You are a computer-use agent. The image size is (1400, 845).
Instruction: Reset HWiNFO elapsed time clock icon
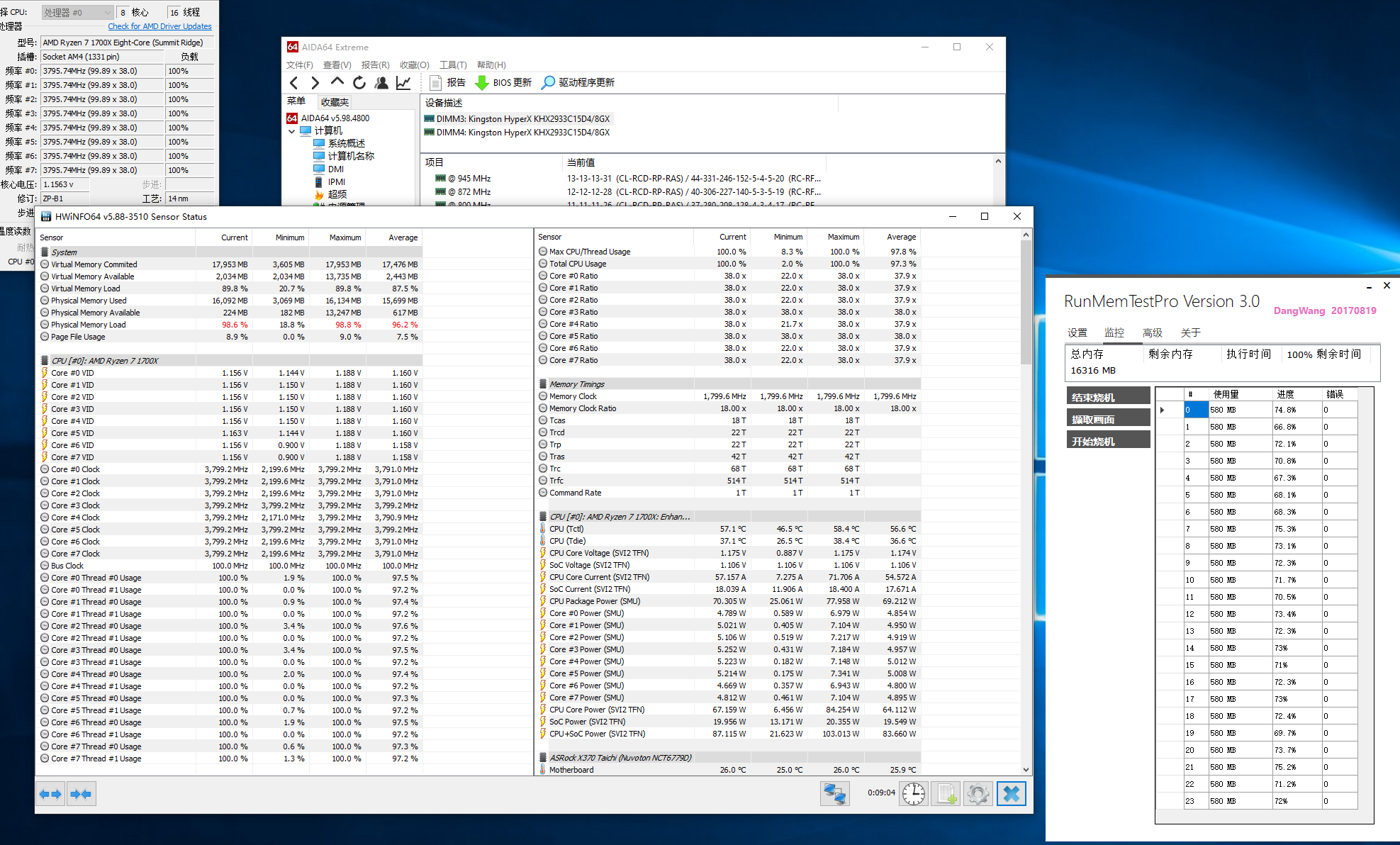[914, 794]
